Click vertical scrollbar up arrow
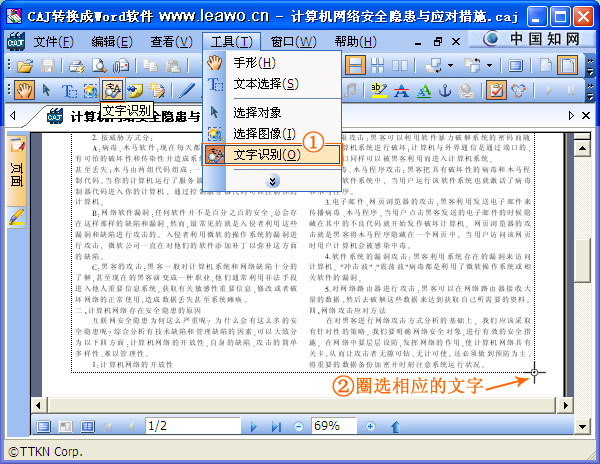Image resolution: width=600 pixels, height=464 pixels. point(582,148)
